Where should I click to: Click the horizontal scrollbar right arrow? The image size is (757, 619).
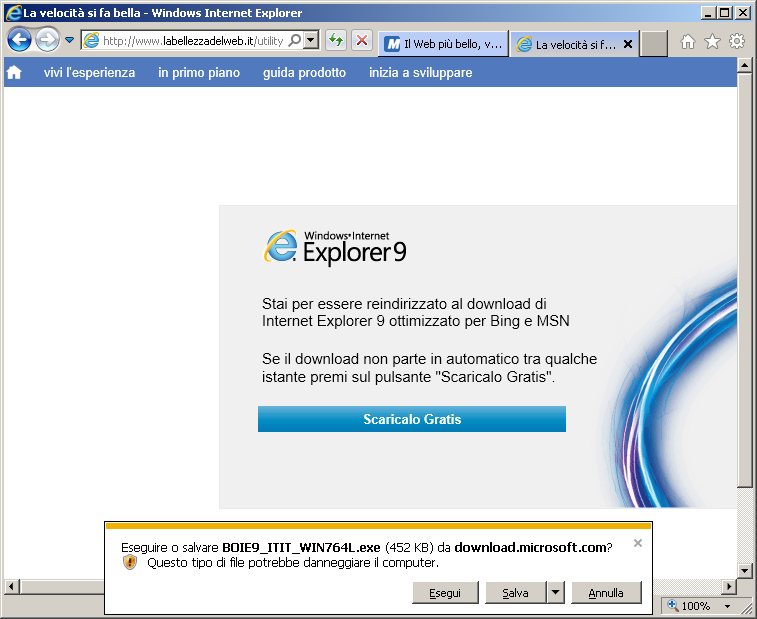pos(729,587)
